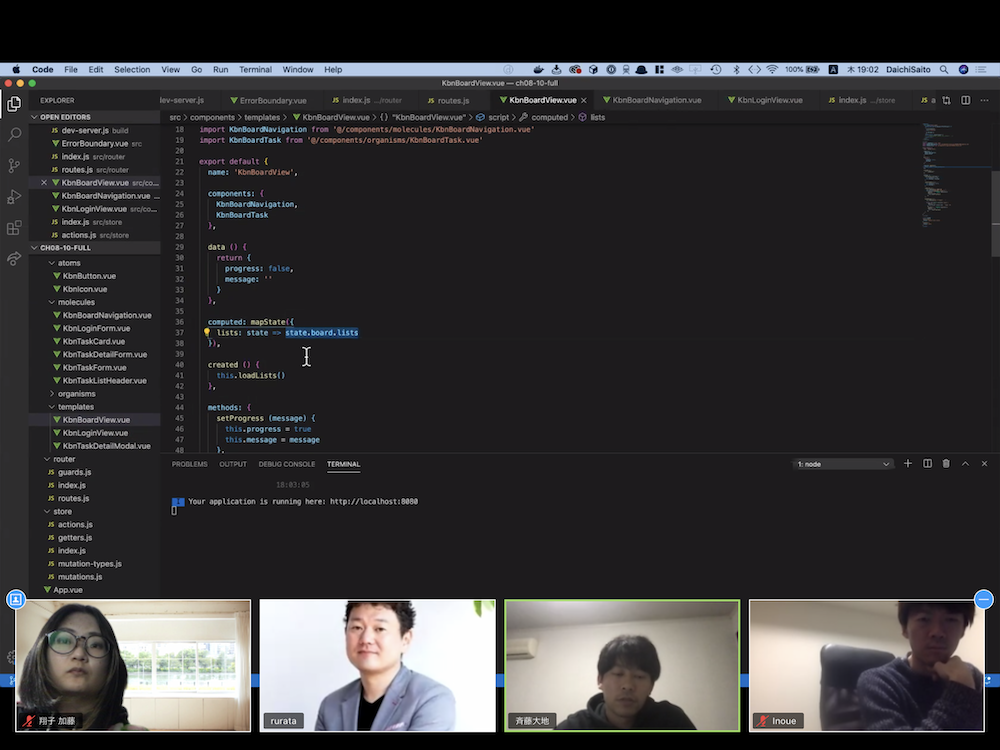The image size is (1000, 750).
Task: Select the PROBLEMS panel tab
Action: [x=189, y=464]
